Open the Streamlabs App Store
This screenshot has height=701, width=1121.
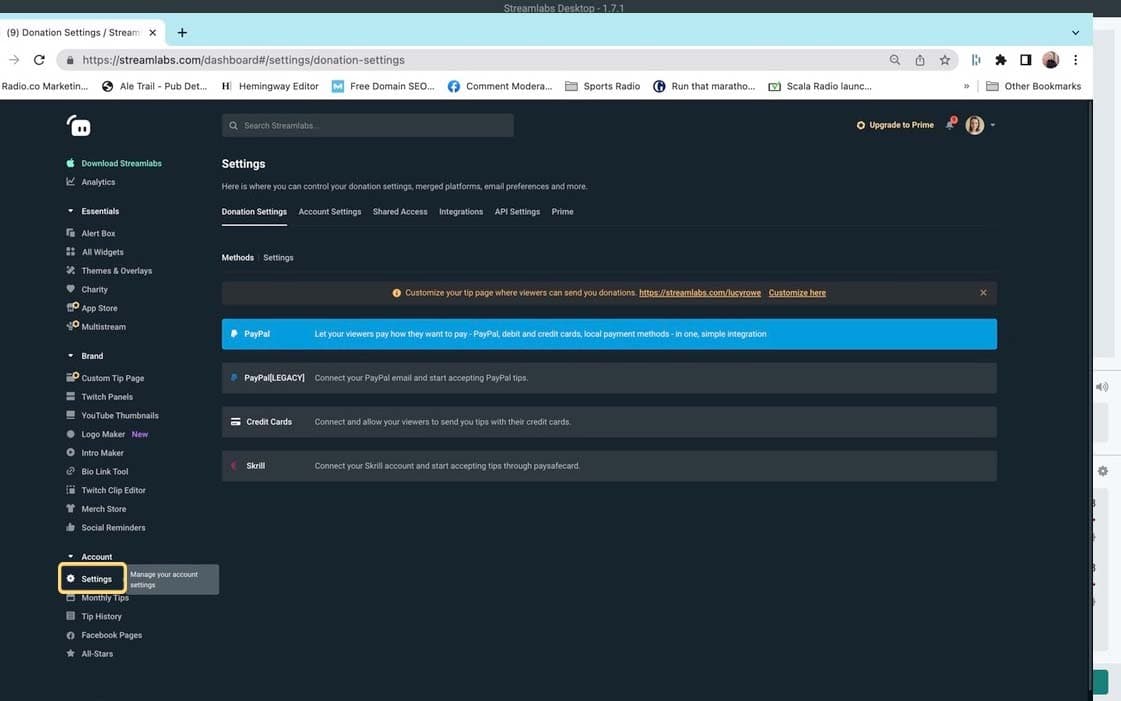click(x=102, y=307)
